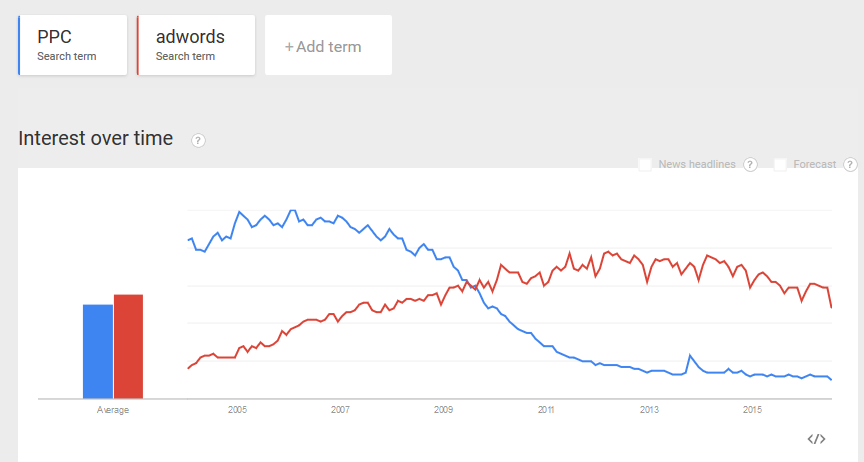Click the Interest over time heading

pos(96,139)
